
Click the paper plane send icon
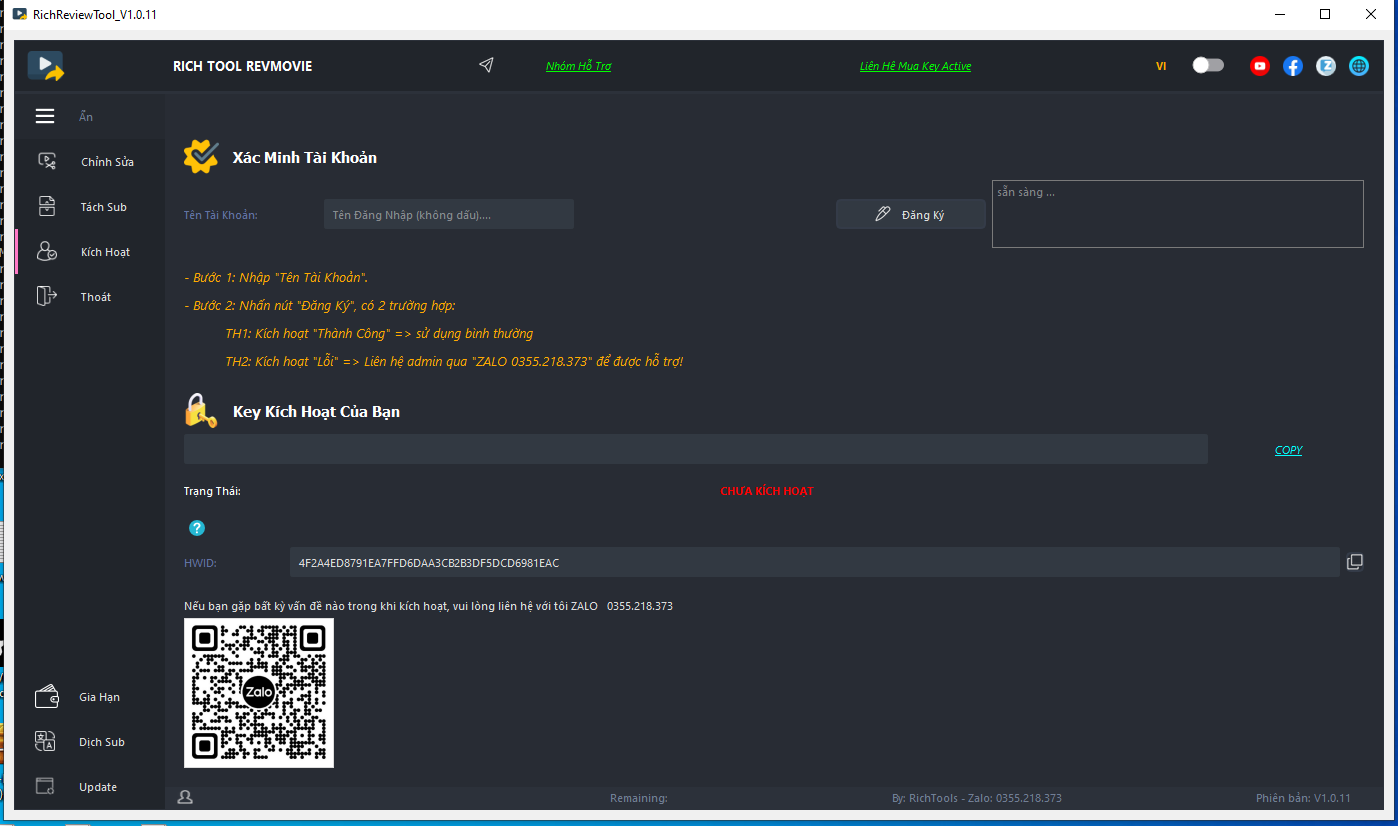486,65
